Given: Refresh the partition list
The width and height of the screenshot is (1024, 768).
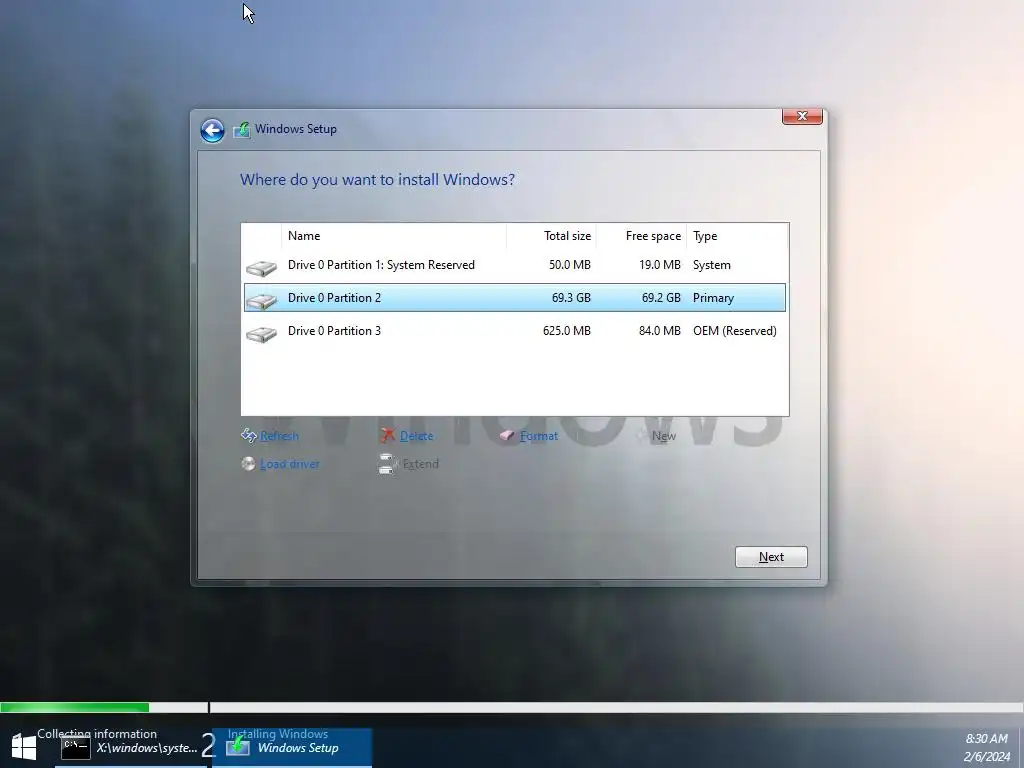Looking at the screenshot, I should 280,436.
